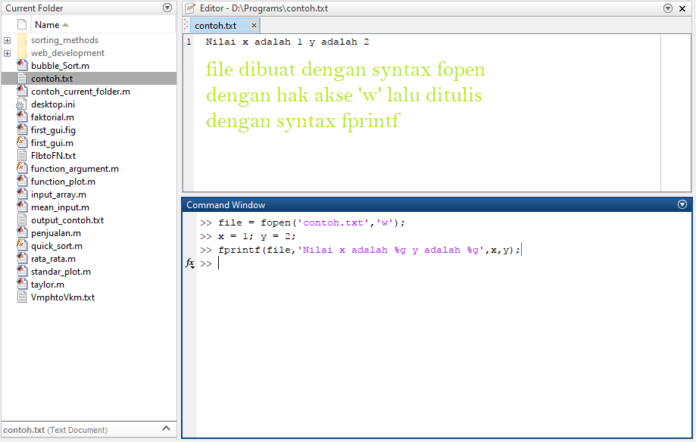Screen dimensions: 696x442
Task: Close the contoh.txt editor tab
Action: coord(253,25)
